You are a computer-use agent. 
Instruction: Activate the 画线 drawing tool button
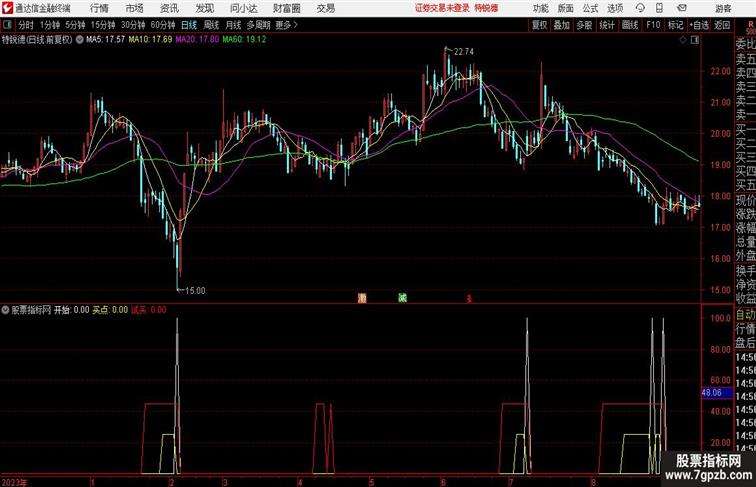pos(630,25)
